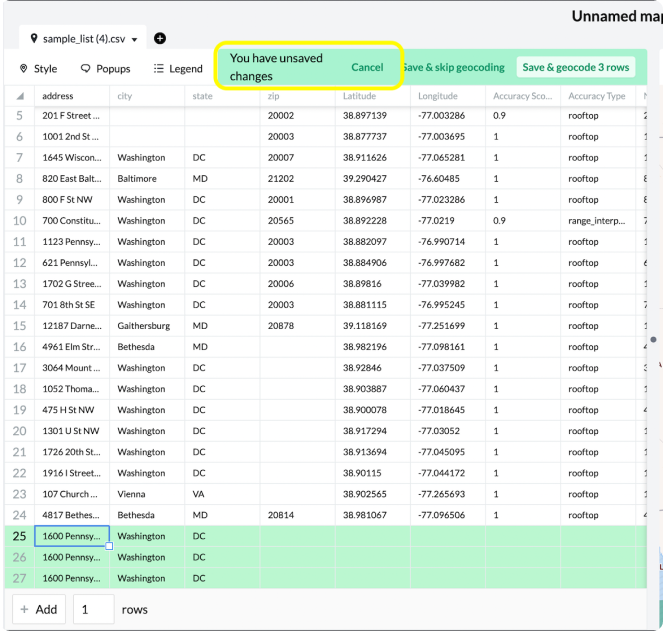Click the Vienna city cell
Screen dimensions: 663x631
pyautogui.click(x=147, y=494)
